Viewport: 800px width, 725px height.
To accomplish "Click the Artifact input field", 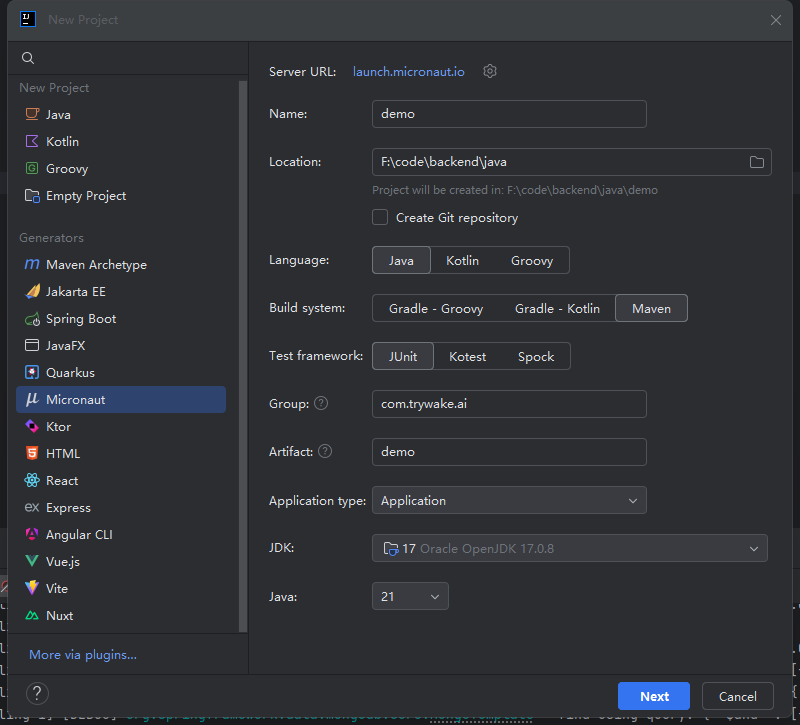I will coord(509,452).
